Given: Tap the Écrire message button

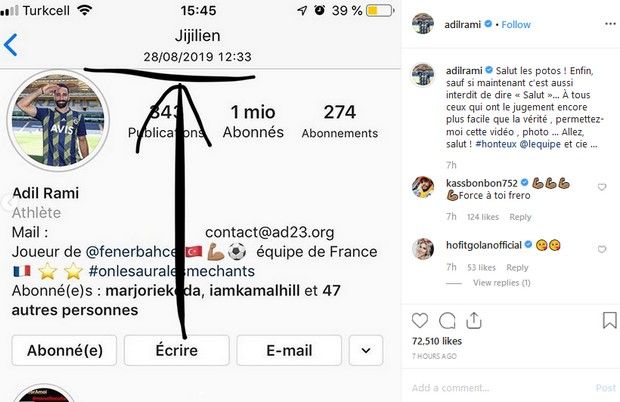Looking at the screenshot, I should click(177, 350).
